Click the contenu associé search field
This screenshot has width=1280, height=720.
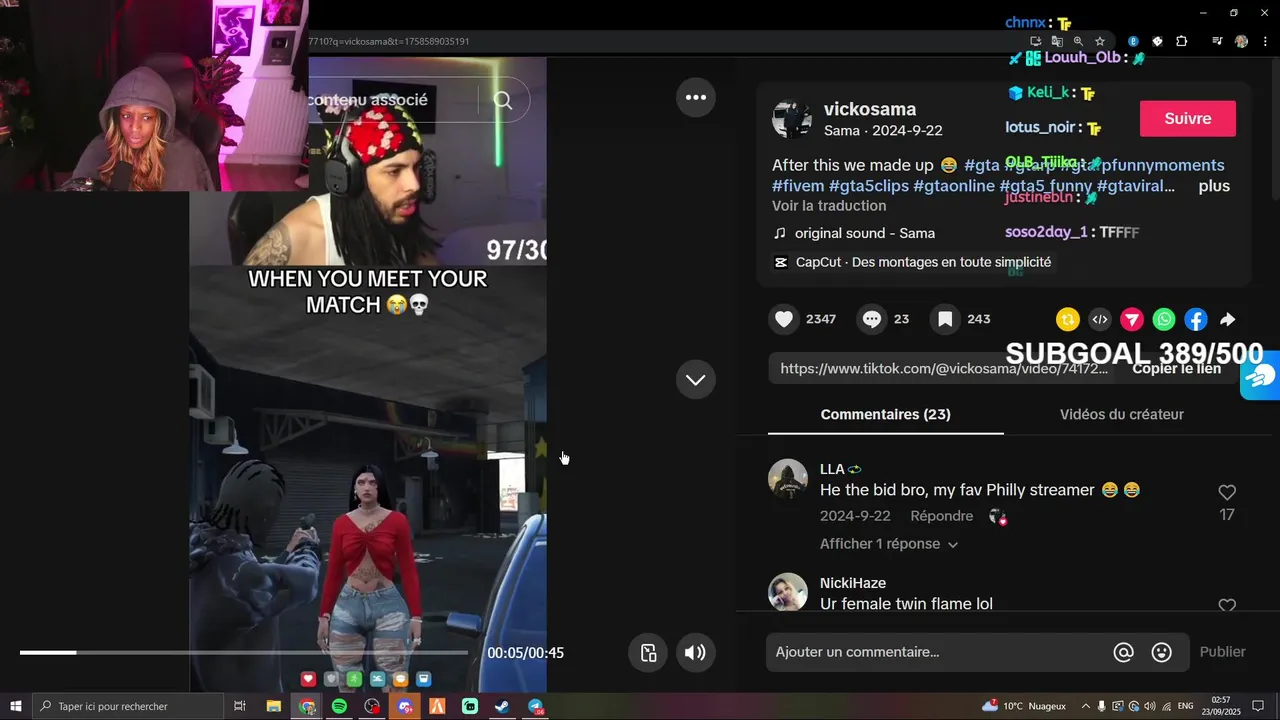coord(392,100)
